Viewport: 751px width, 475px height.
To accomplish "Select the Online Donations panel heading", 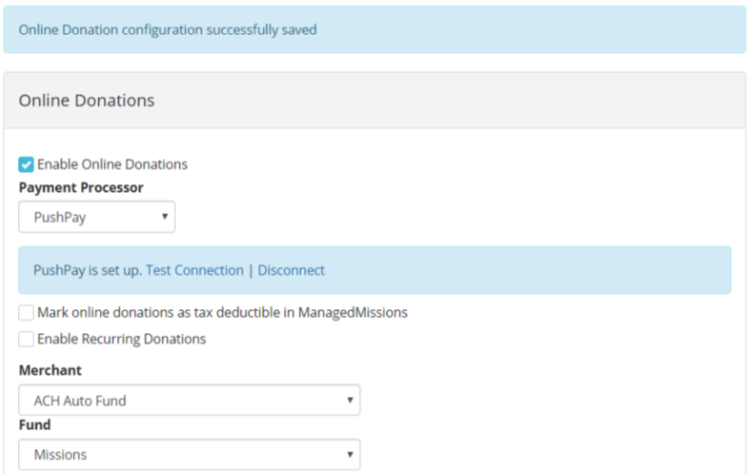I will pyautogui.click(x=87, y=101).
